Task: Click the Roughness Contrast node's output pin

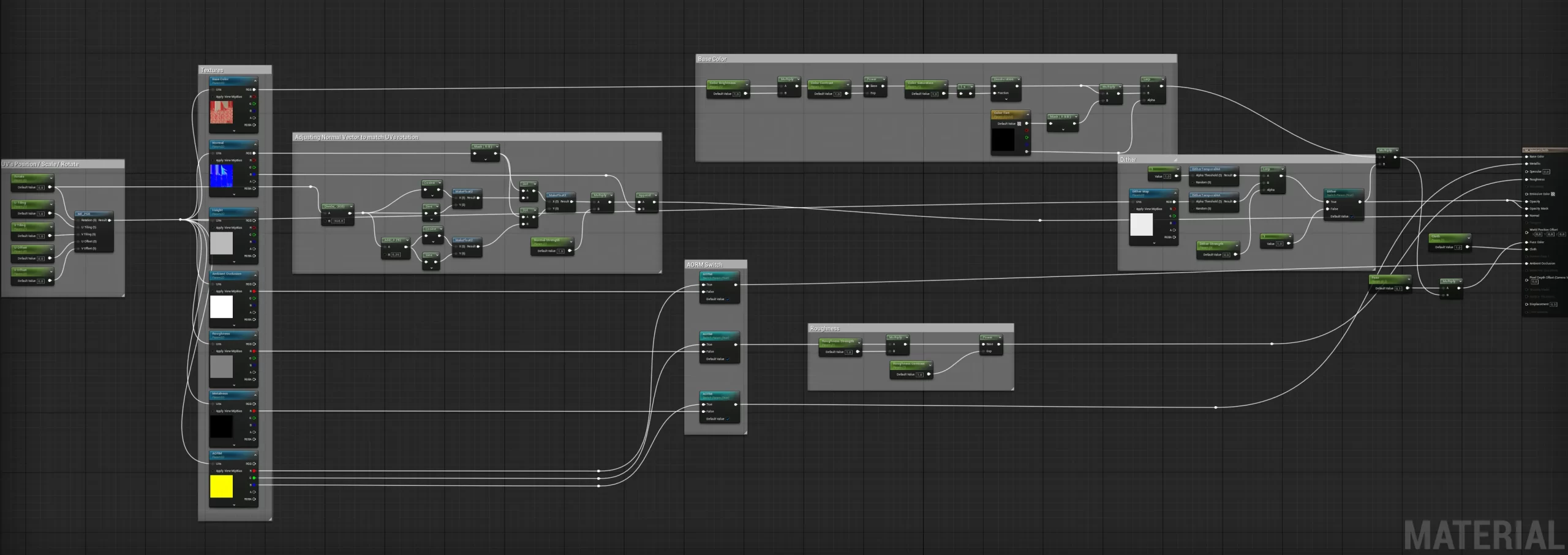Action: [929, 374]
